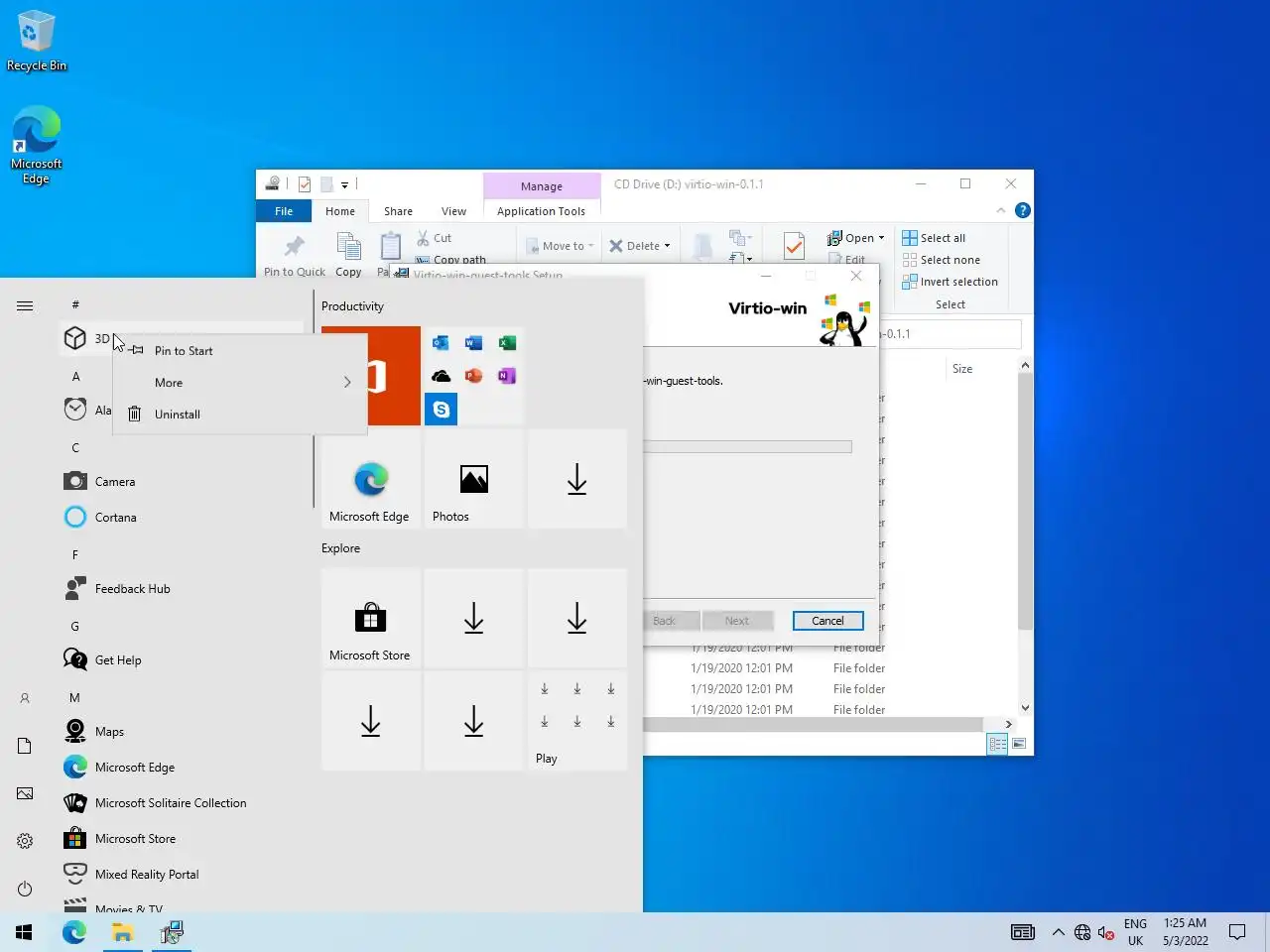The height and width of the screenshot is (952, 1270).
Task: Click the Office tile in Productivity
Action: click(395, 376)
